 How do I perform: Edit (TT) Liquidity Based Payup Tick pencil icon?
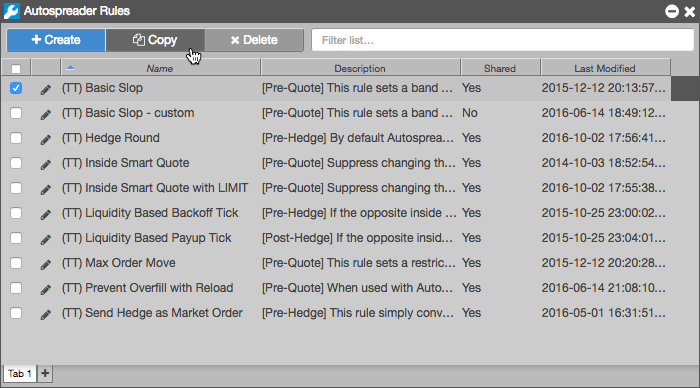point(46,239)
